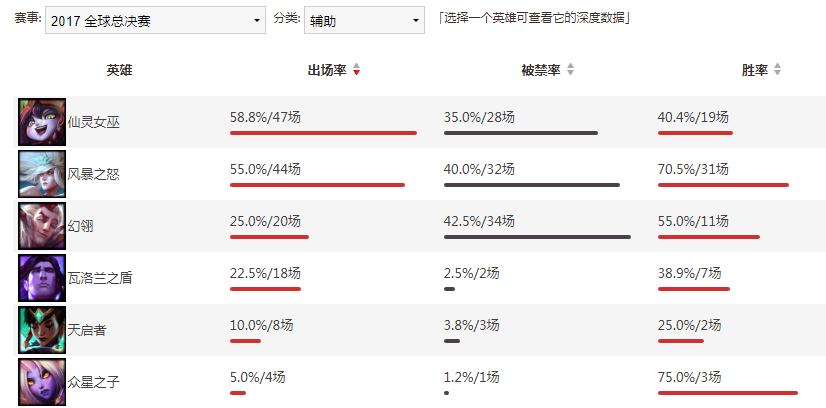Click the 出场率 column header
Screen dimensions: 826x408
click(327, 70)
